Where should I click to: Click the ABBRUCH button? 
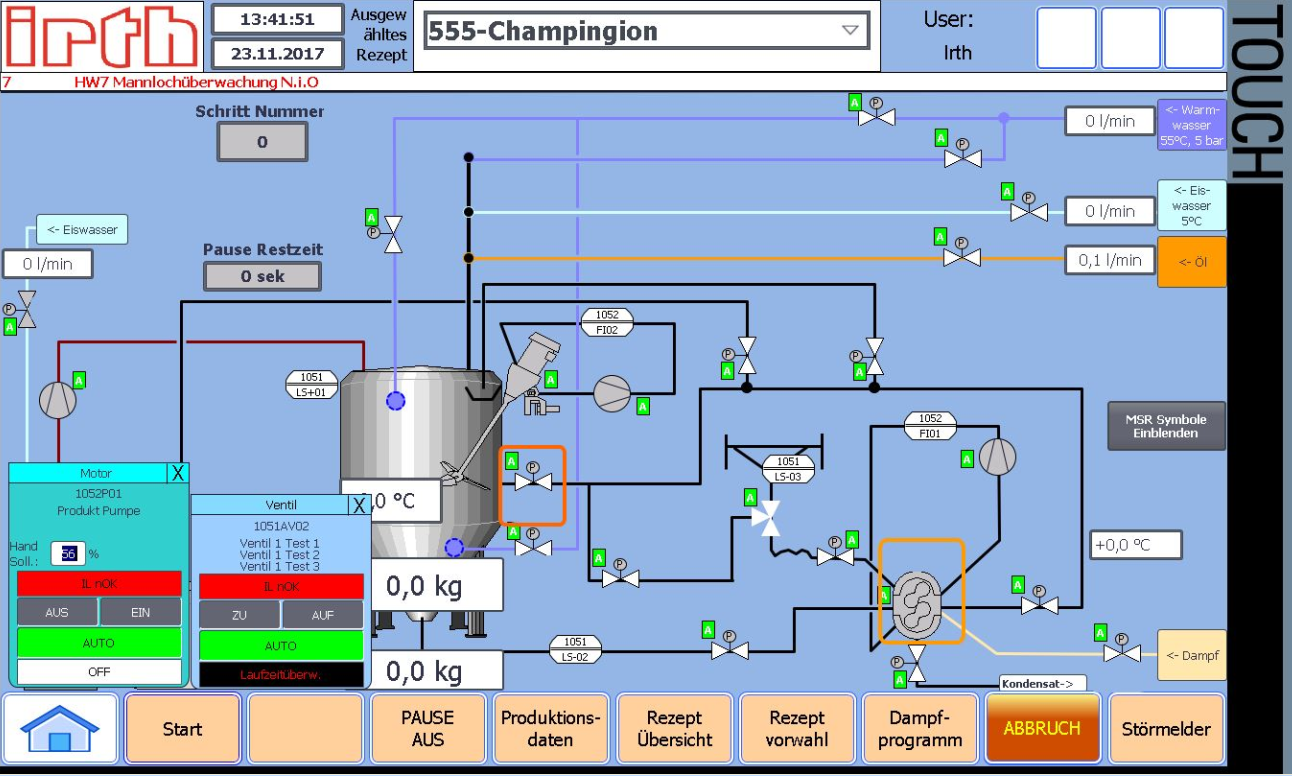[1042, 729]
